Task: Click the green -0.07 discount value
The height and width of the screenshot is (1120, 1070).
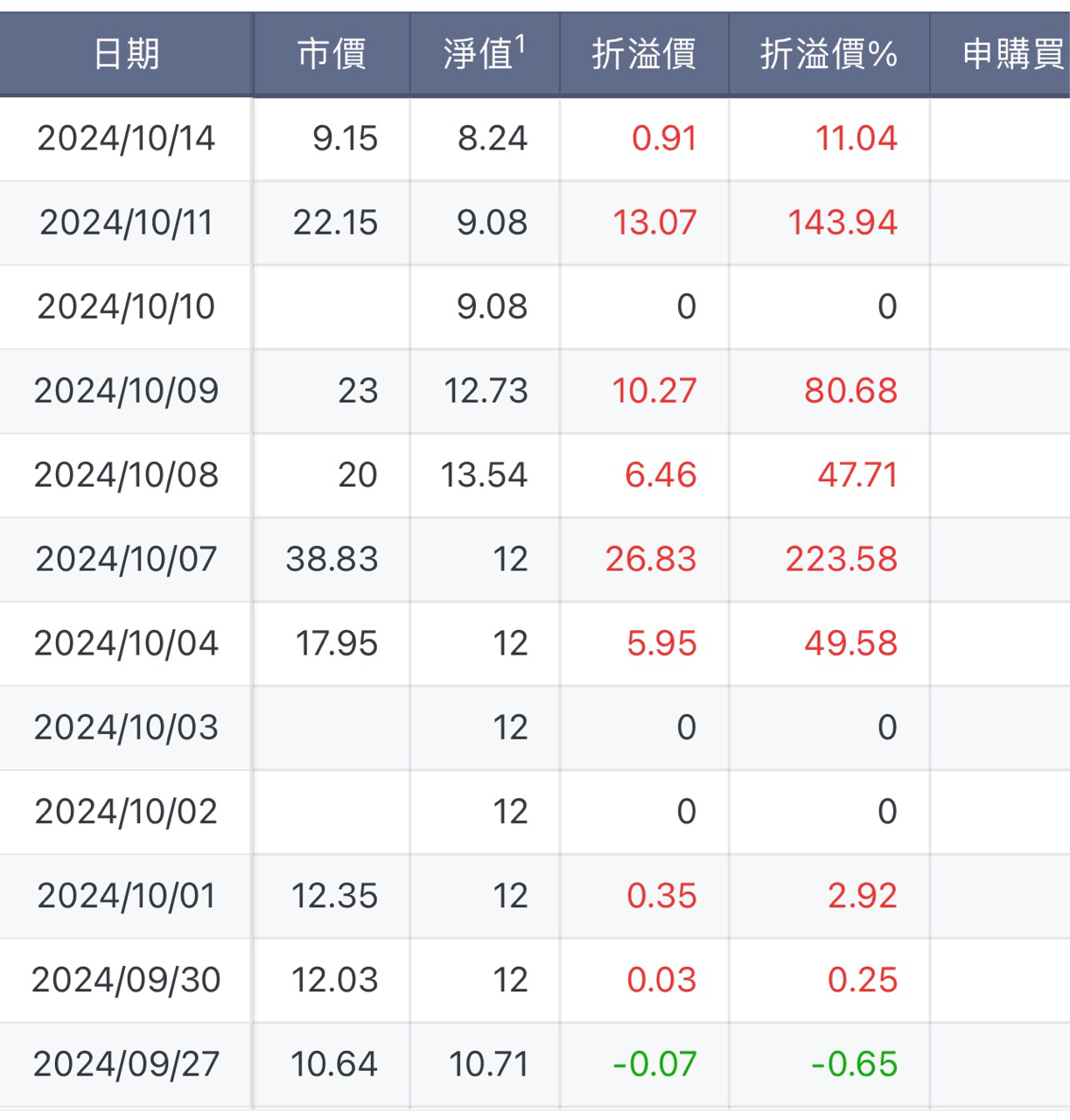Action: 654,1064
